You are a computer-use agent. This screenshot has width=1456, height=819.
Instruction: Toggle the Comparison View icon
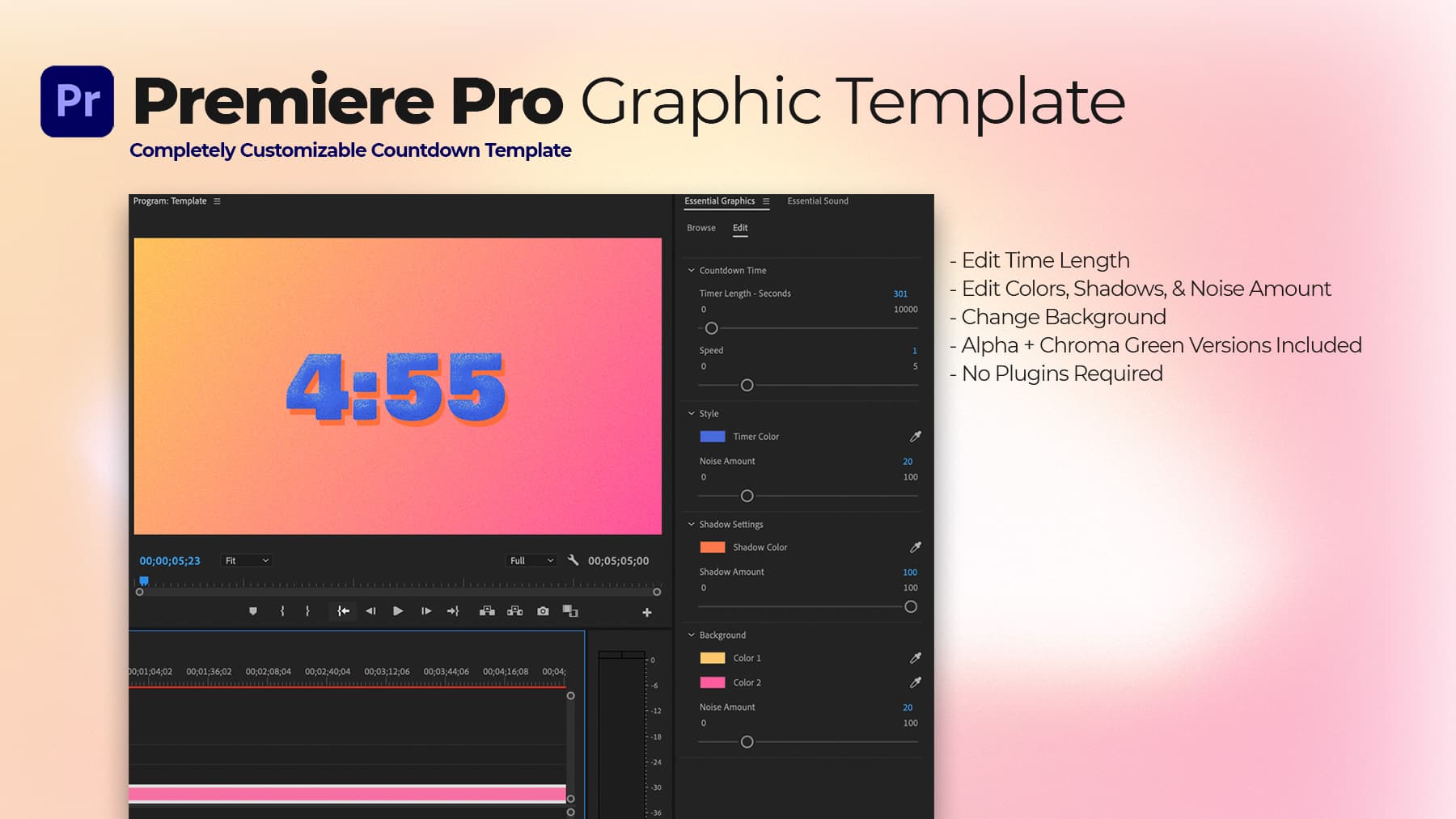tap(570, 611)
